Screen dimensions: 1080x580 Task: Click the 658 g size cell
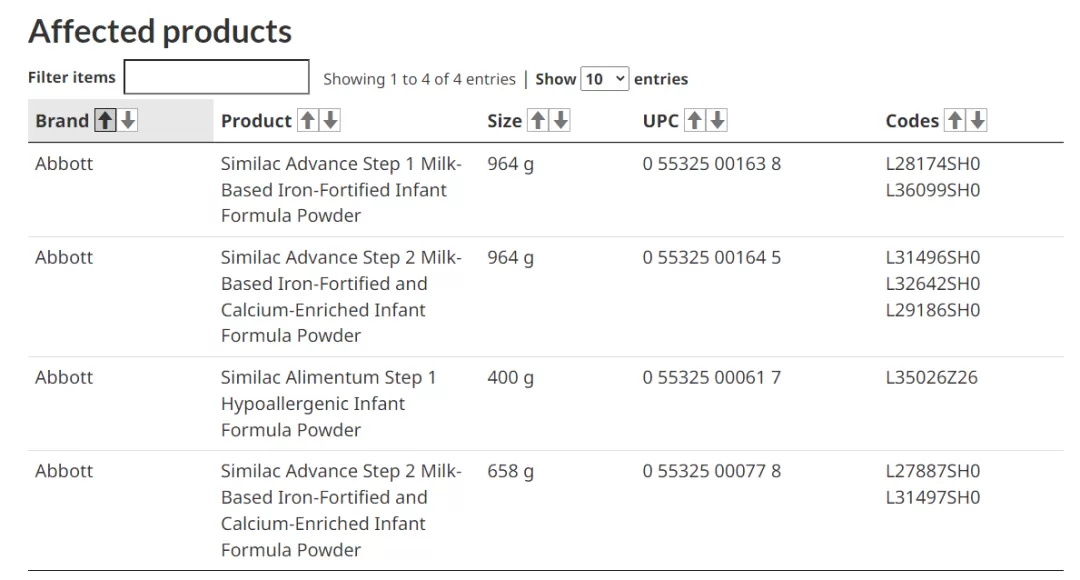pyautogui.click(x=510, y=471)
